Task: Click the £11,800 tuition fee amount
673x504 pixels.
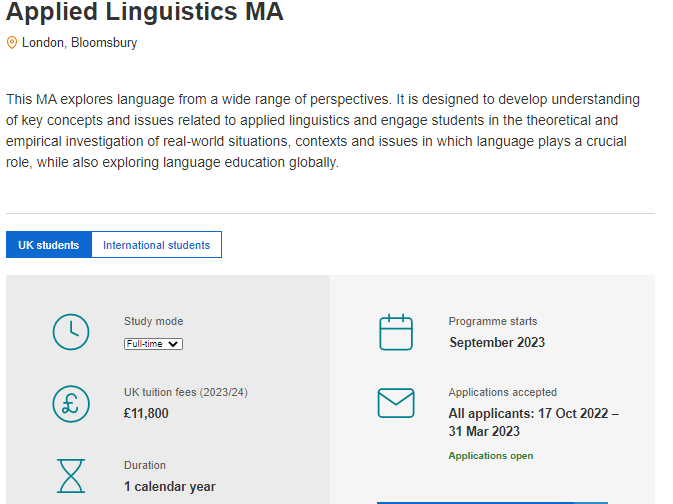Action: click(x=146, y=413)
